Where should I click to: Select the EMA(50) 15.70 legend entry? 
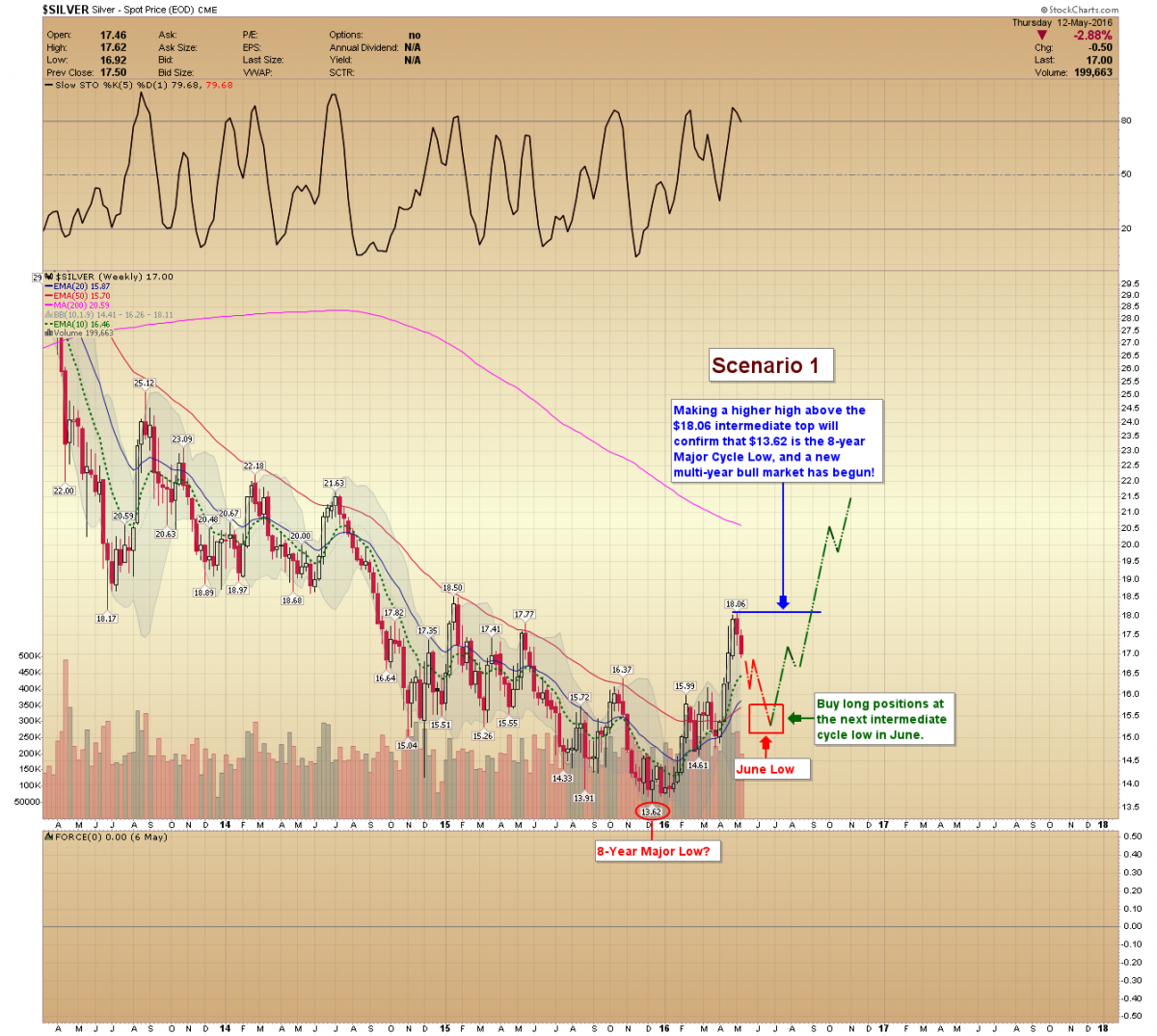(x=81, y=296)
